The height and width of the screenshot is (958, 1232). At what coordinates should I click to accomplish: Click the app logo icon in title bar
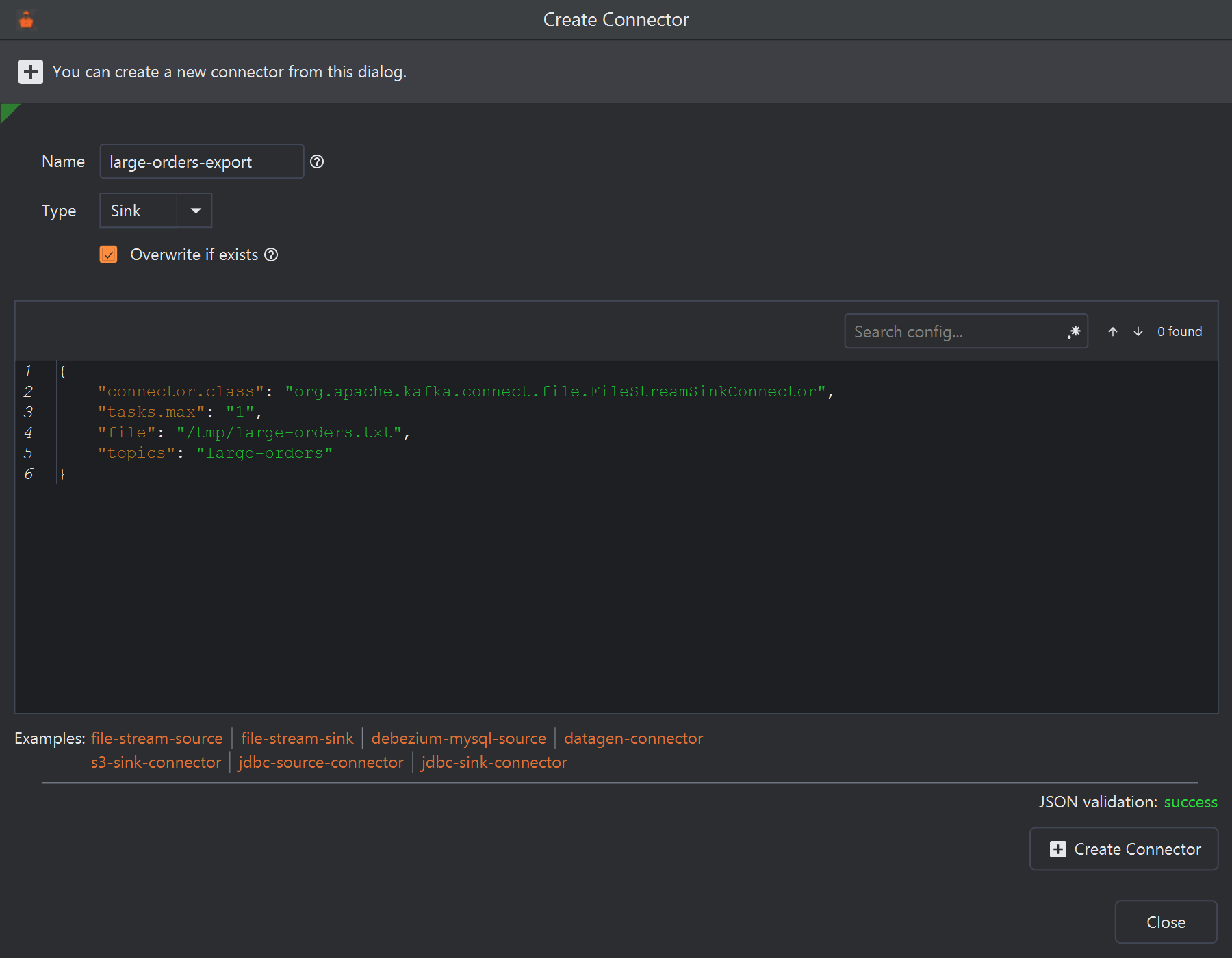point(26,20)
